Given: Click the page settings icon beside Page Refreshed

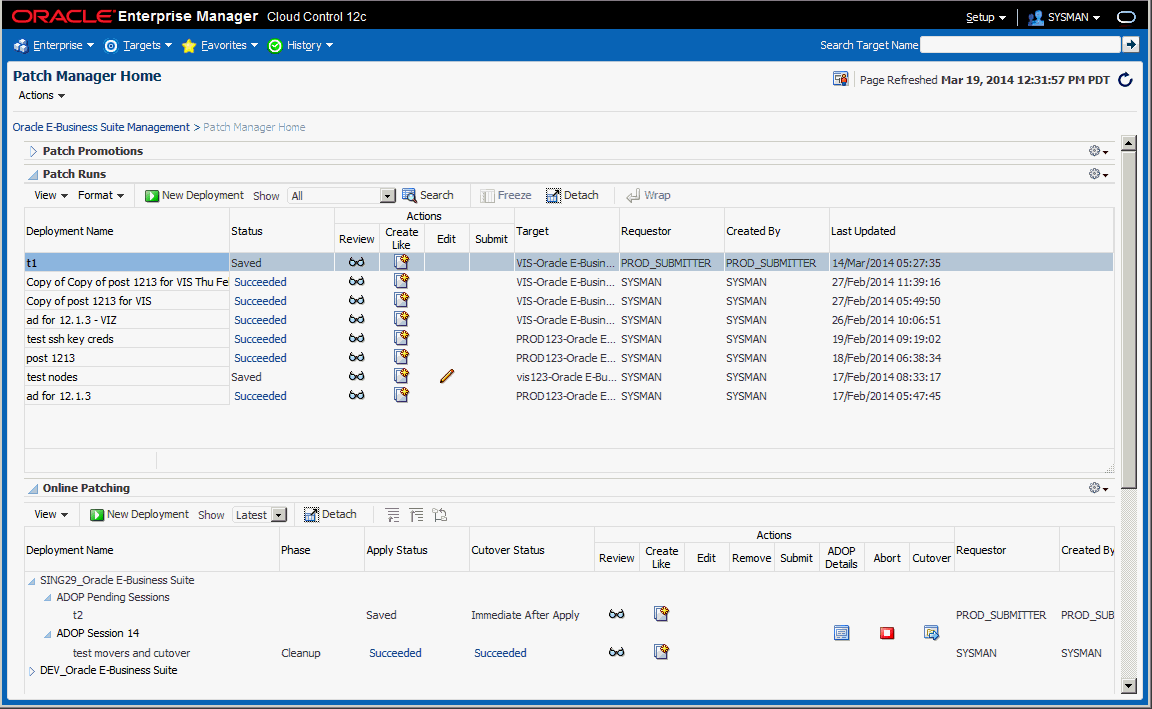Looking at the screenshot, I should click(x=840, y=79).
